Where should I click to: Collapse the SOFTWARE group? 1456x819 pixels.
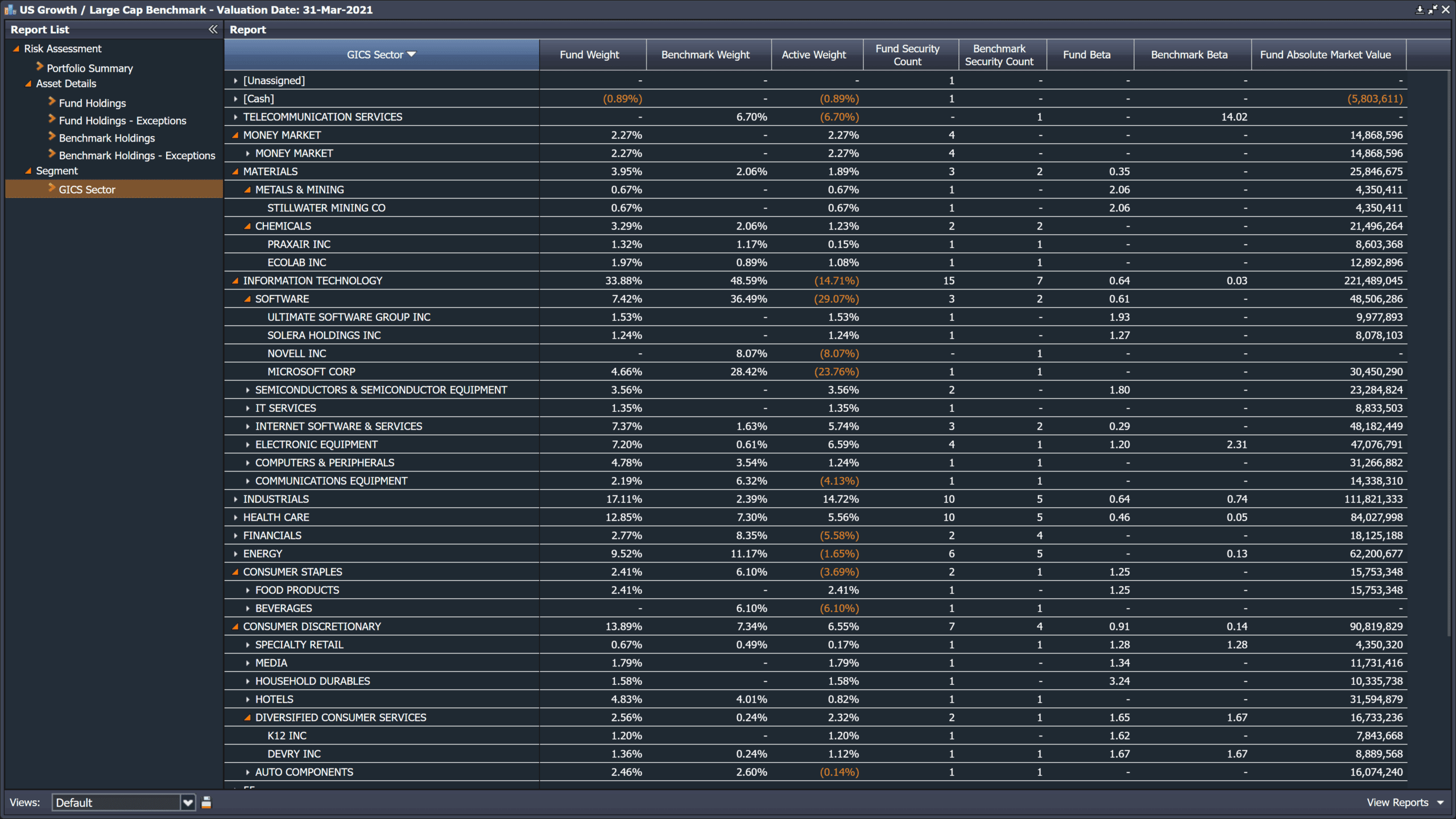coord(247,299)
